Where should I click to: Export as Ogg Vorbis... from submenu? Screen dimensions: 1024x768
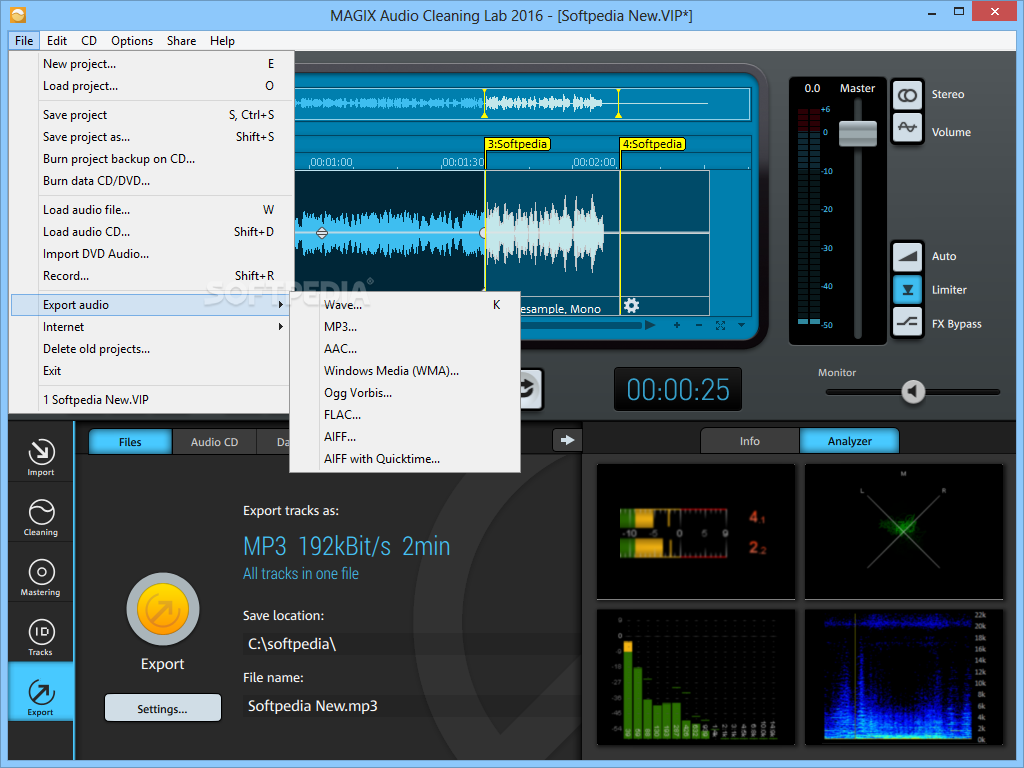[405, 393]
